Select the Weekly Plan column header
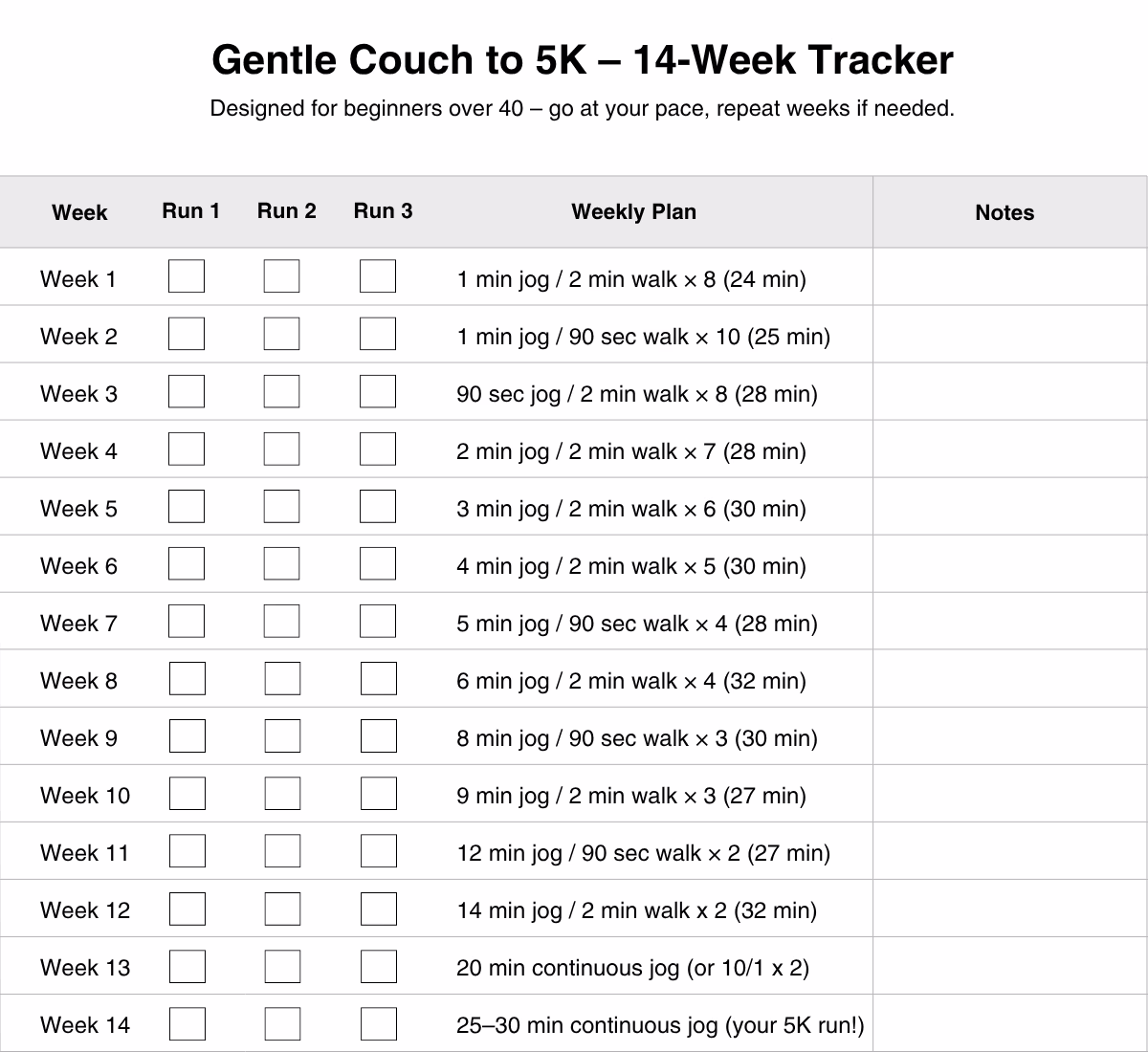This screenshot has height=1052, width=1148. click(633, 212)
